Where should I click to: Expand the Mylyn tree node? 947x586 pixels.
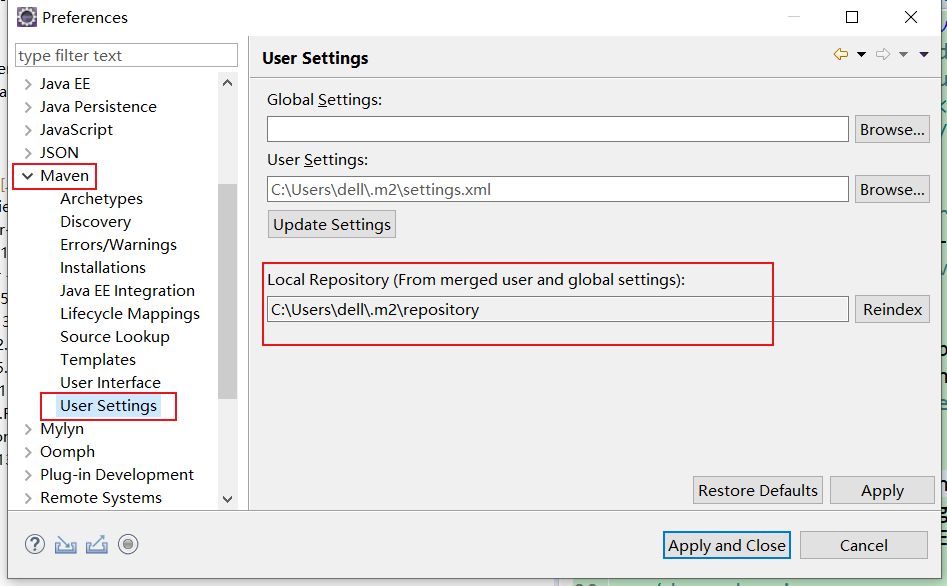(26, 429)
